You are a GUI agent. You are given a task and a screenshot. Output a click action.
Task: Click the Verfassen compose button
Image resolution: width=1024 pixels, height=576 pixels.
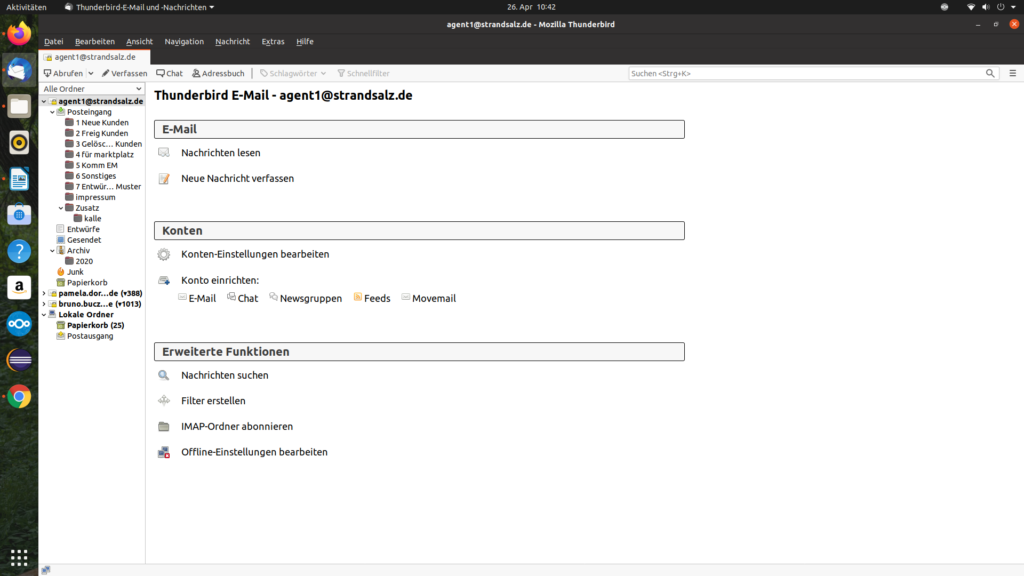click(x=124, y=73)
